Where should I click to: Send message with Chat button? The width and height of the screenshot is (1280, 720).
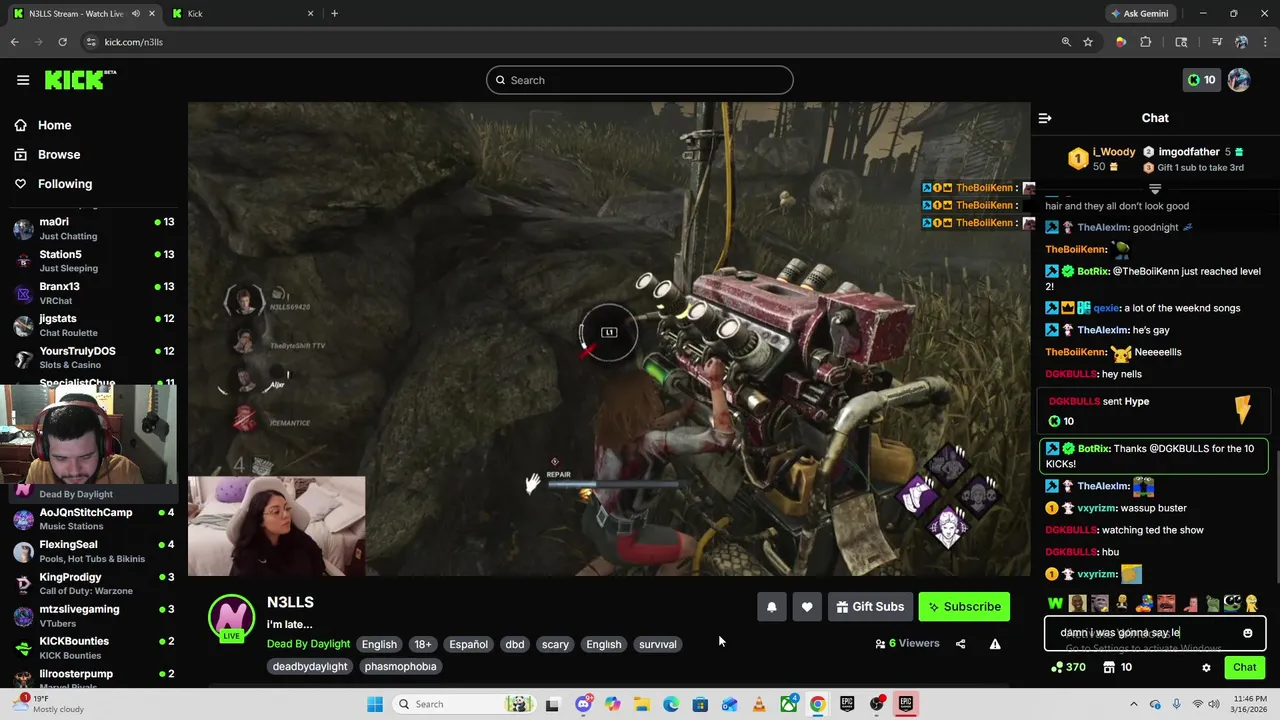[x=1244, y=667]
